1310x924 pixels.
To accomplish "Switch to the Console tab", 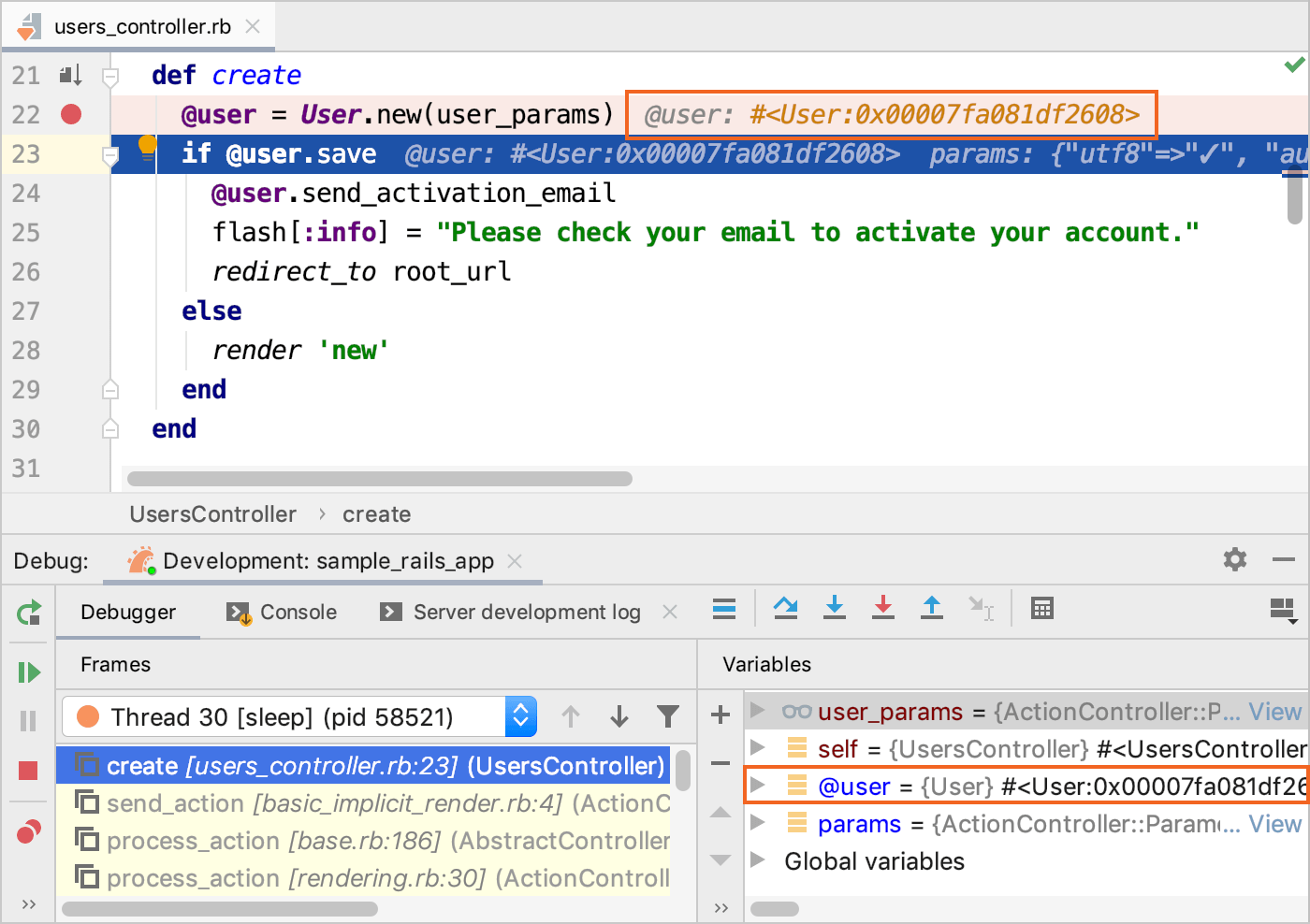I will [282, 613].
